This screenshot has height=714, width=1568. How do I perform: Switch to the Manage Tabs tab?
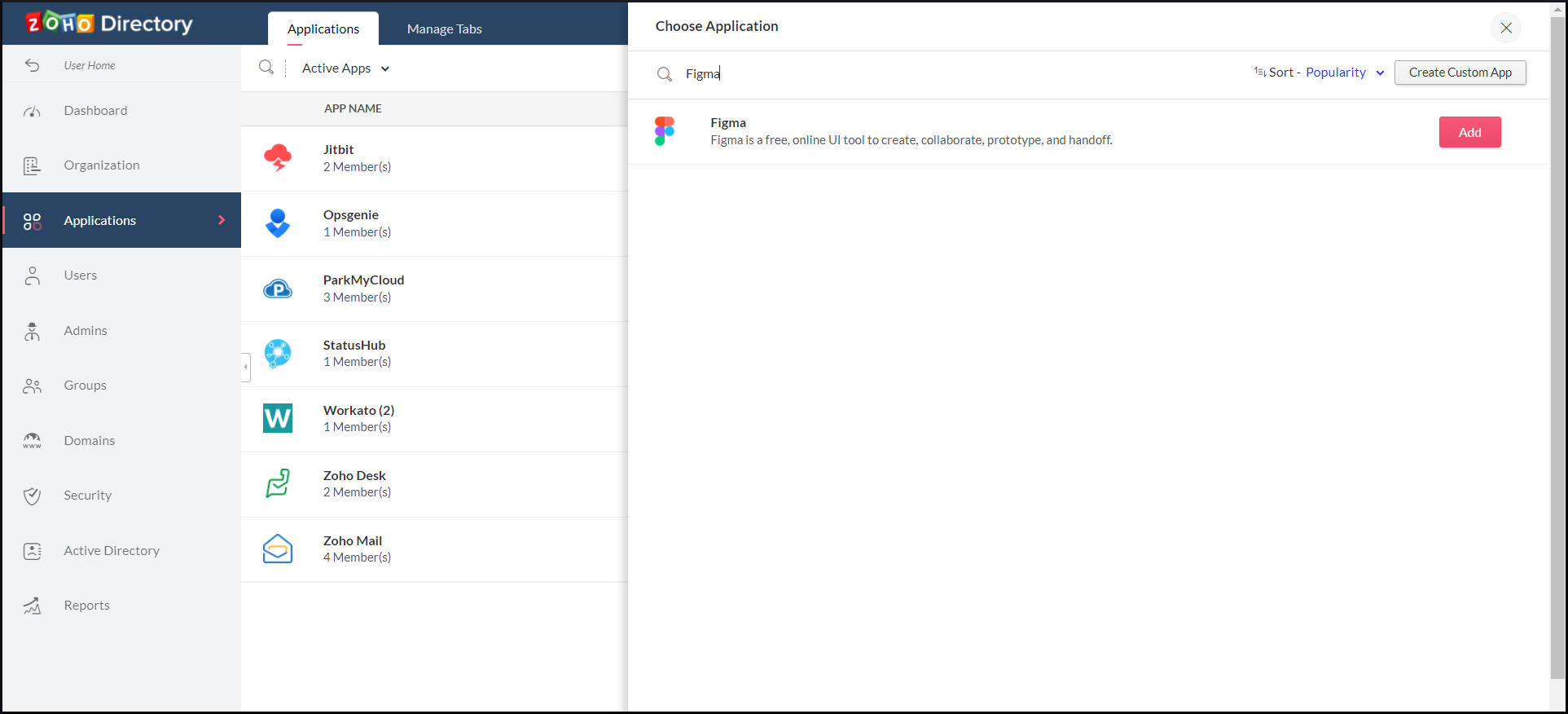pyautogui.click(x=445, y=29)
